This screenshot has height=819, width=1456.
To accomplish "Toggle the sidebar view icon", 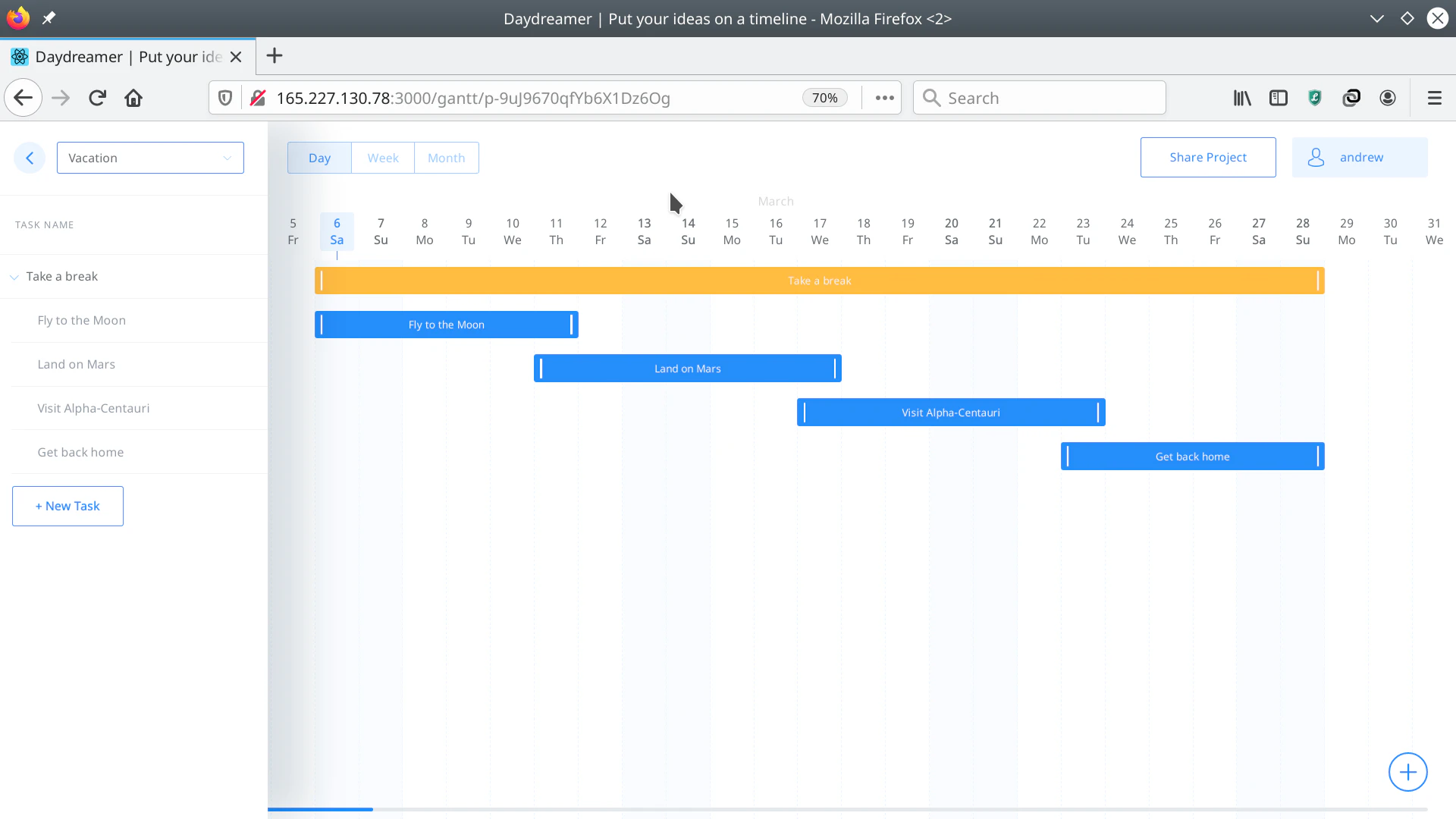I will pos(1278,98).
